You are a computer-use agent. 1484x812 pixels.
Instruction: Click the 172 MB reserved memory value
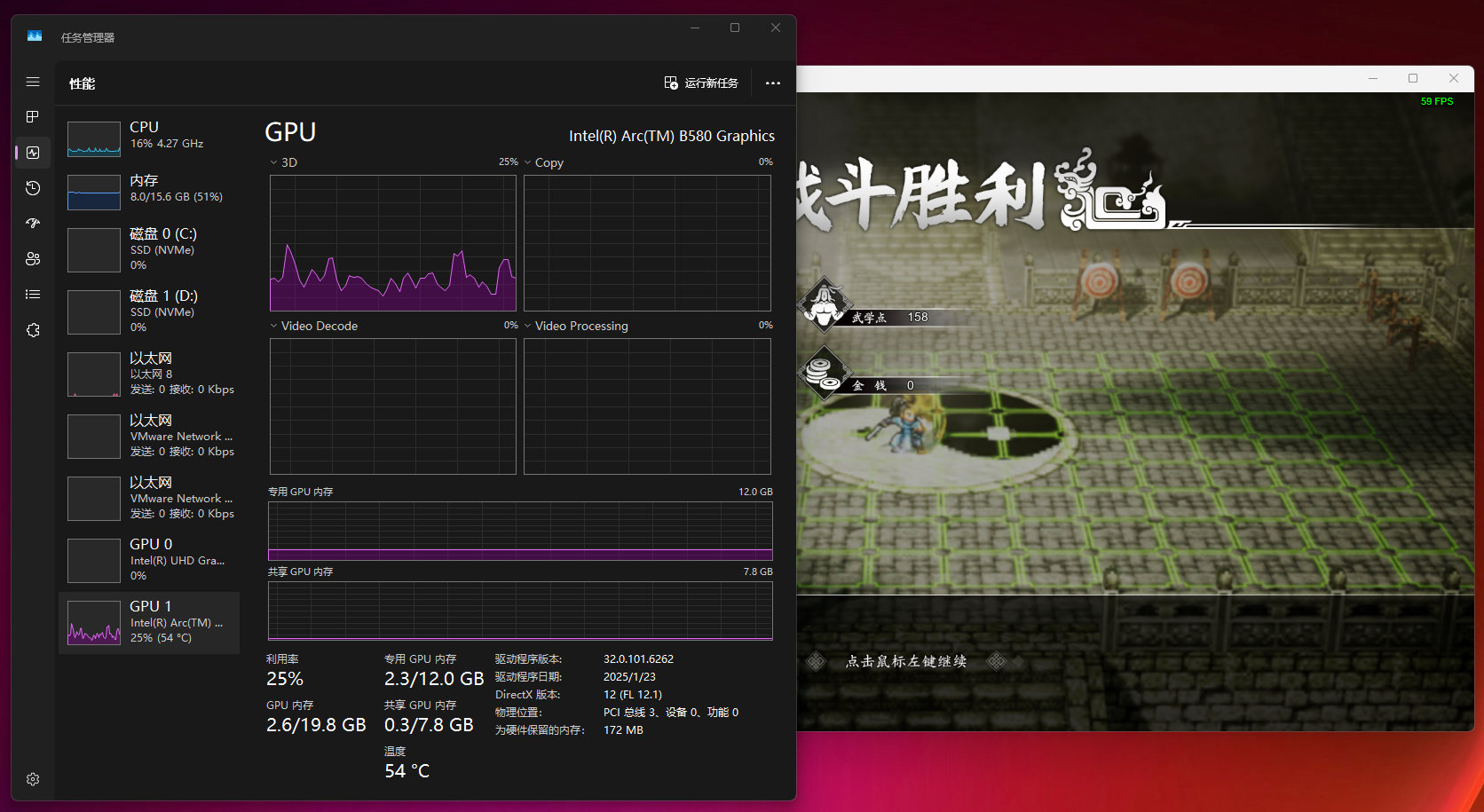[x=623, y=730]
